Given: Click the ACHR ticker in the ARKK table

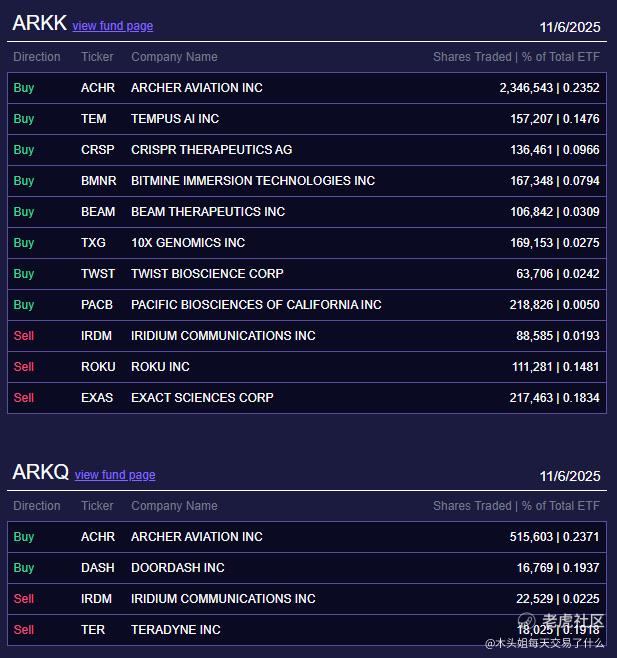Looking at the screenshot, I should (98, 88).
